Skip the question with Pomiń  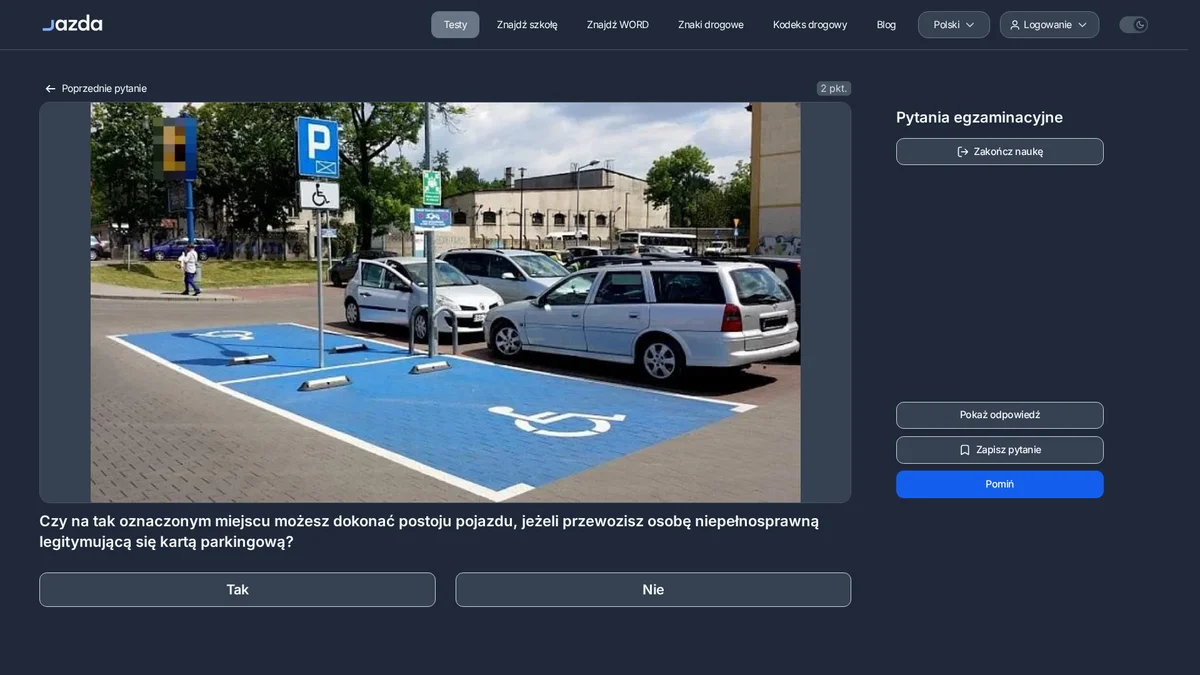[1000, 484]
